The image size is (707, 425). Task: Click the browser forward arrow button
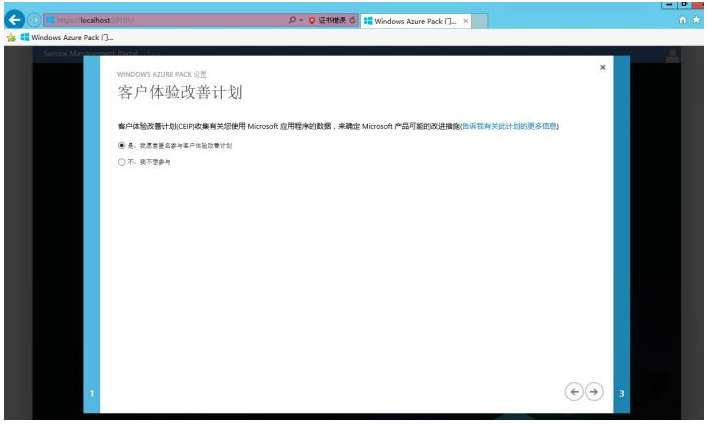(34, 20)
